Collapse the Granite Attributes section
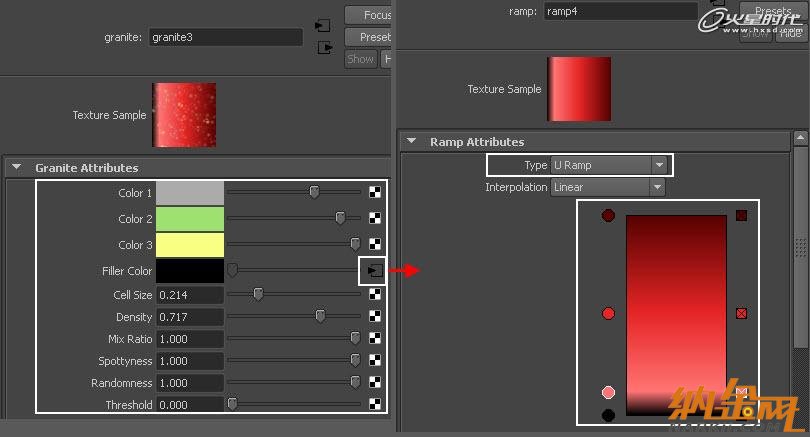The width and height of the screenshot is (810, 437). pyautogui.click(x=17, y=167)
